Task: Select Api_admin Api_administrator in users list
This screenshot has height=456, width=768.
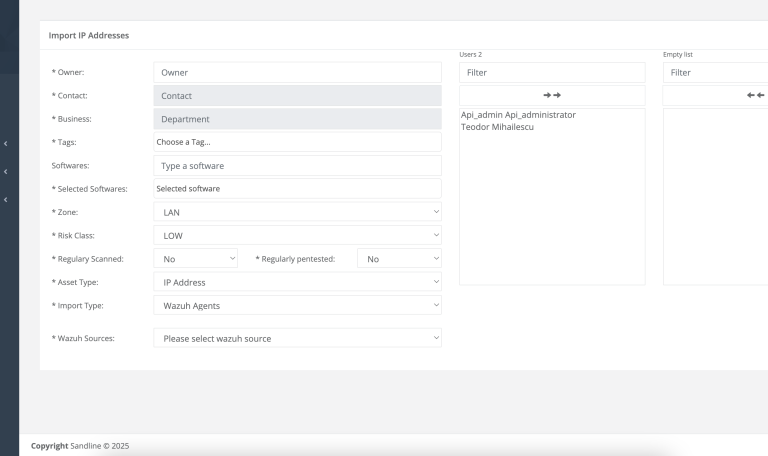Action: coord(518,115)
